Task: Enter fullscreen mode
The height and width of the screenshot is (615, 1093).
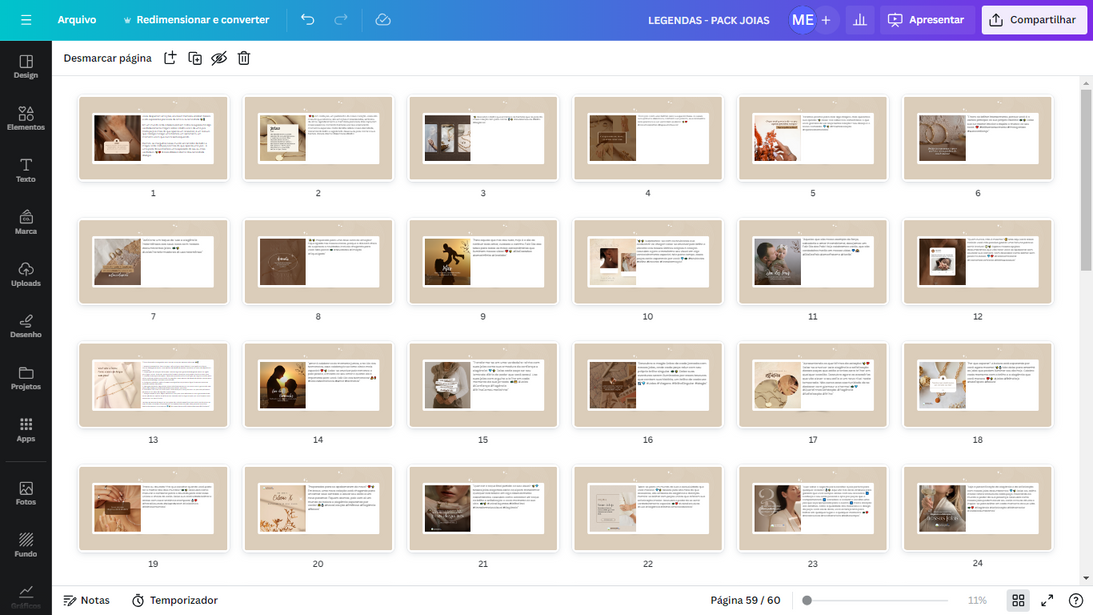Action: pyautogui.click(x=1047, y=600)
